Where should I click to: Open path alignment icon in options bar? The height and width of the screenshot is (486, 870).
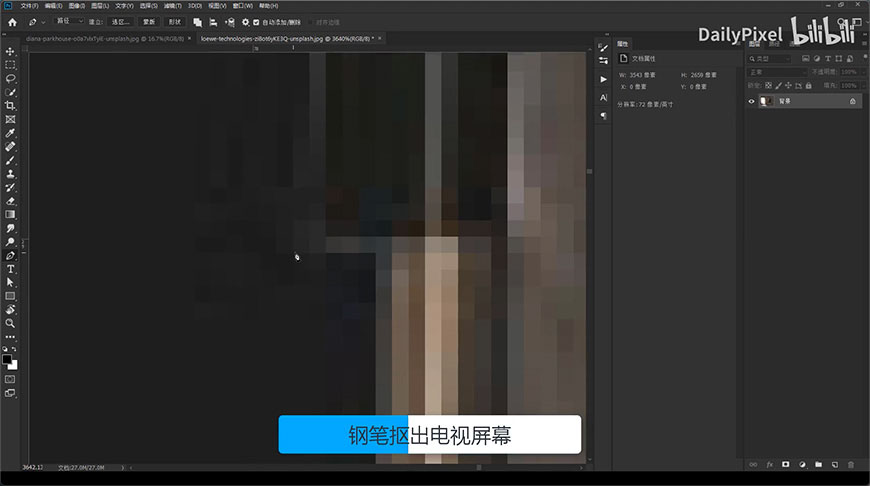coord(213,22)
